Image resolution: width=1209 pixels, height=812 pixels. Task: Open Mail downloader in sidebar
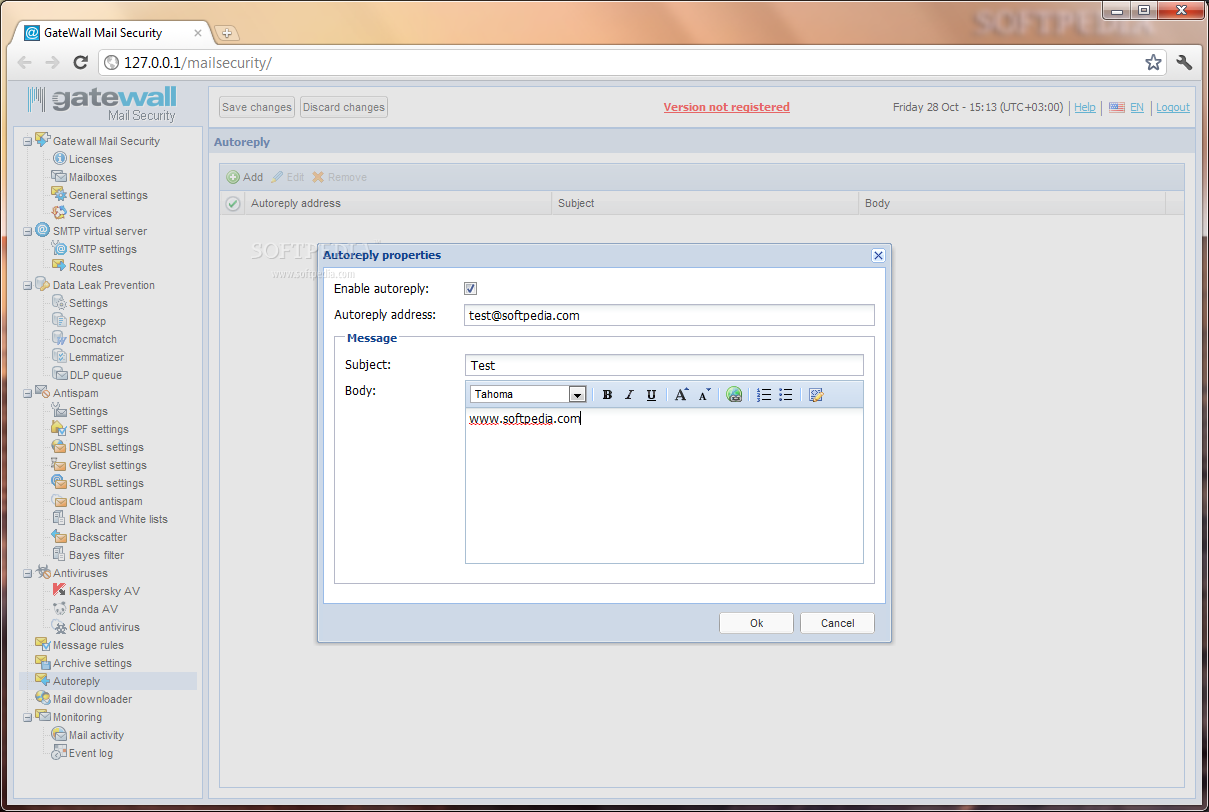click(x=92, y=699)
